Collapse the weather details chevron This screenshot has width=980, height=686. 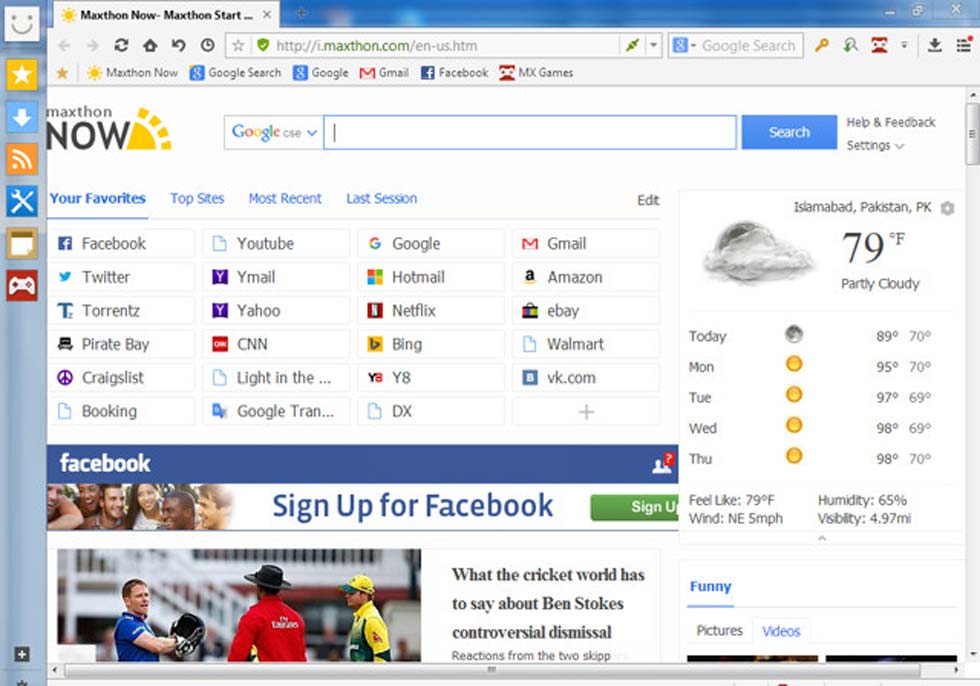point(822,538)
